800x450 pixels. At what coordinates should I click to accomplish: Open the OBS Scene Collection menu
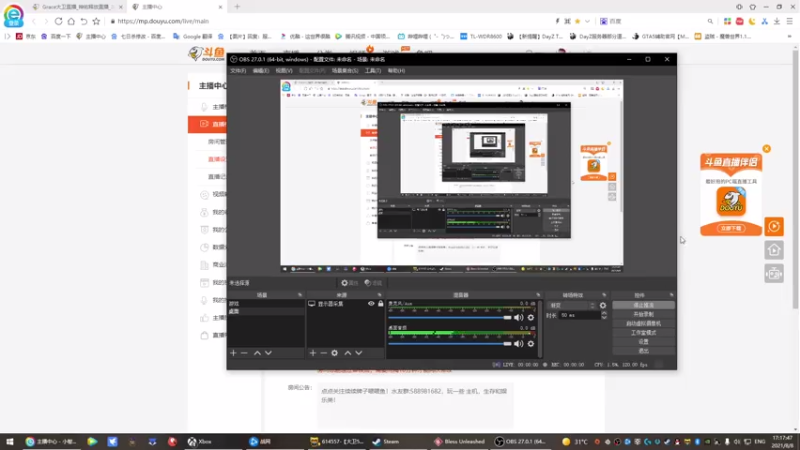[x=345, y=71]
